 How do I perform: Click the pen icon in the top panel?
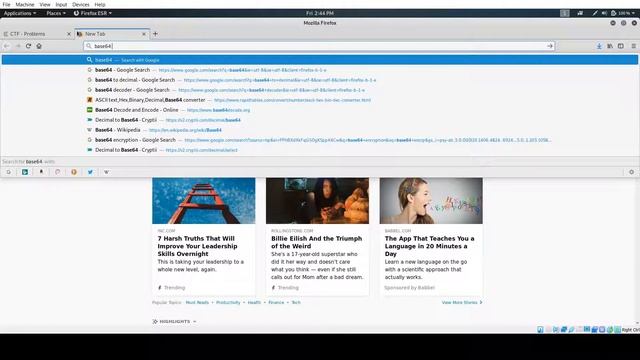(595, 13)
